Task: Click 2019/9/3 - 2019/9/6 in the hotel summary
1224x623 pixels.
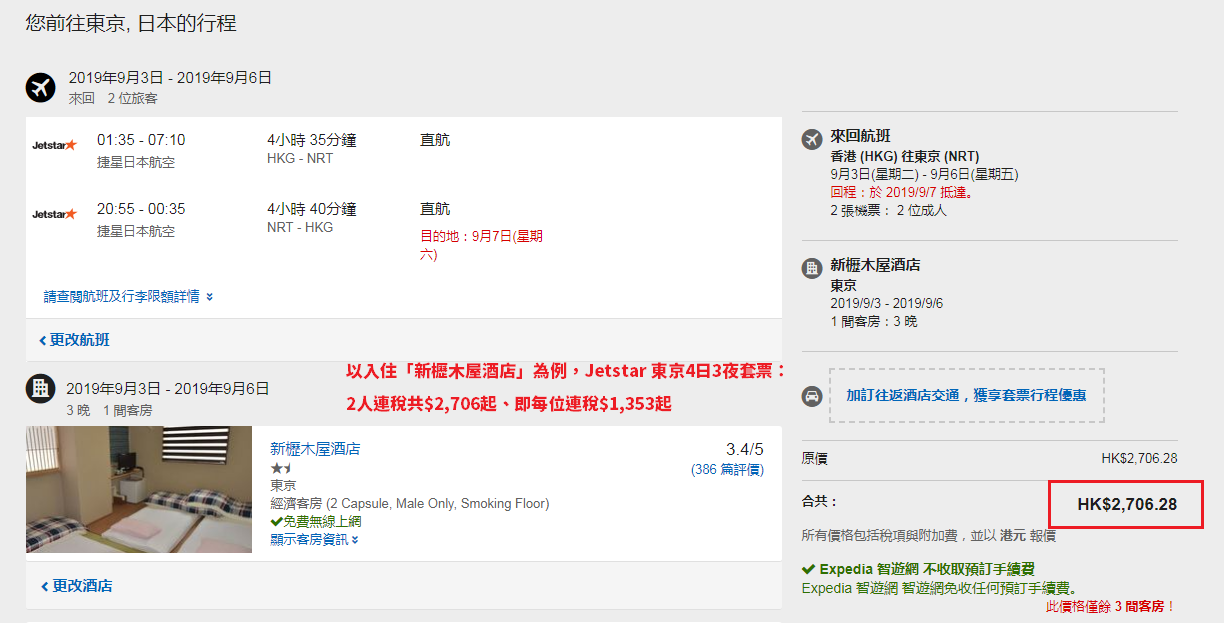Action: (886, 303)
